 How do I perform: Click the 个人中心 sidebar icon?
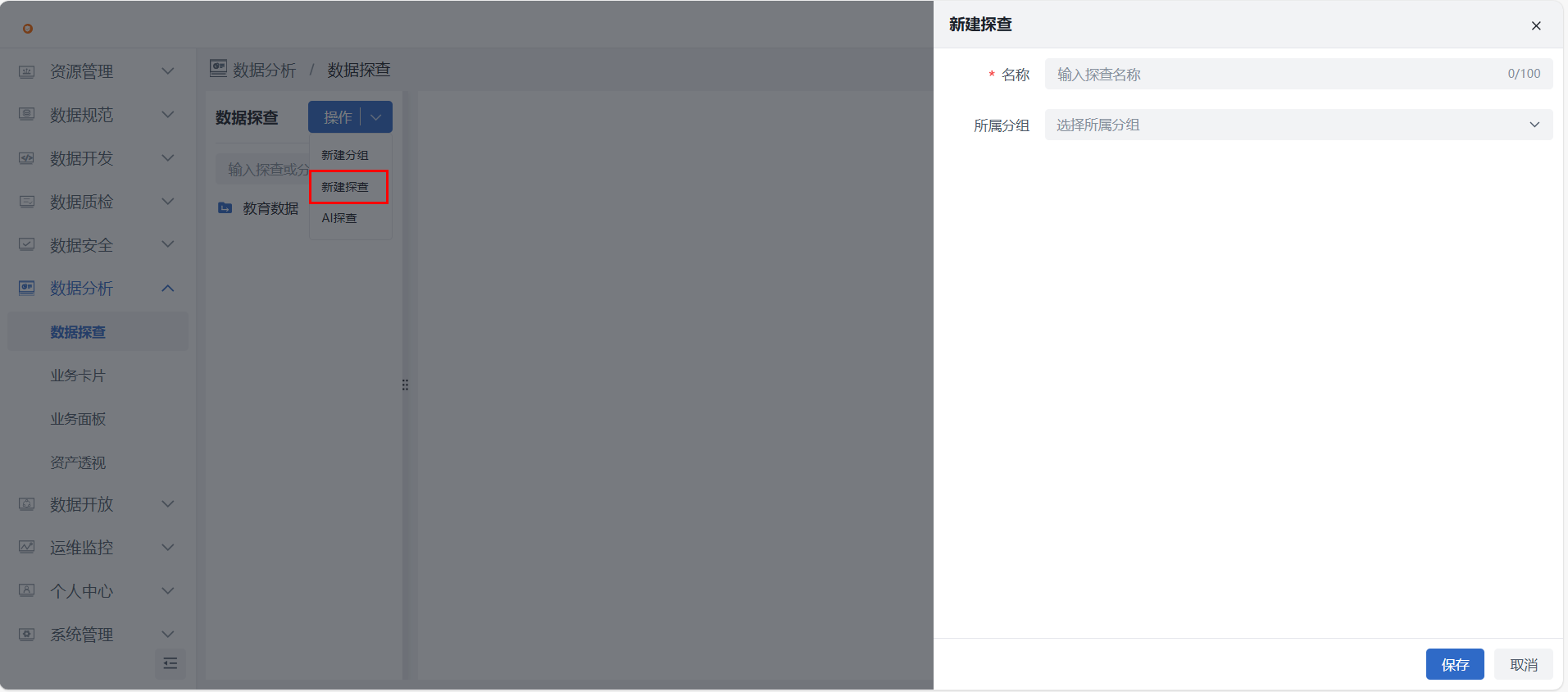[x=27, y=590]
